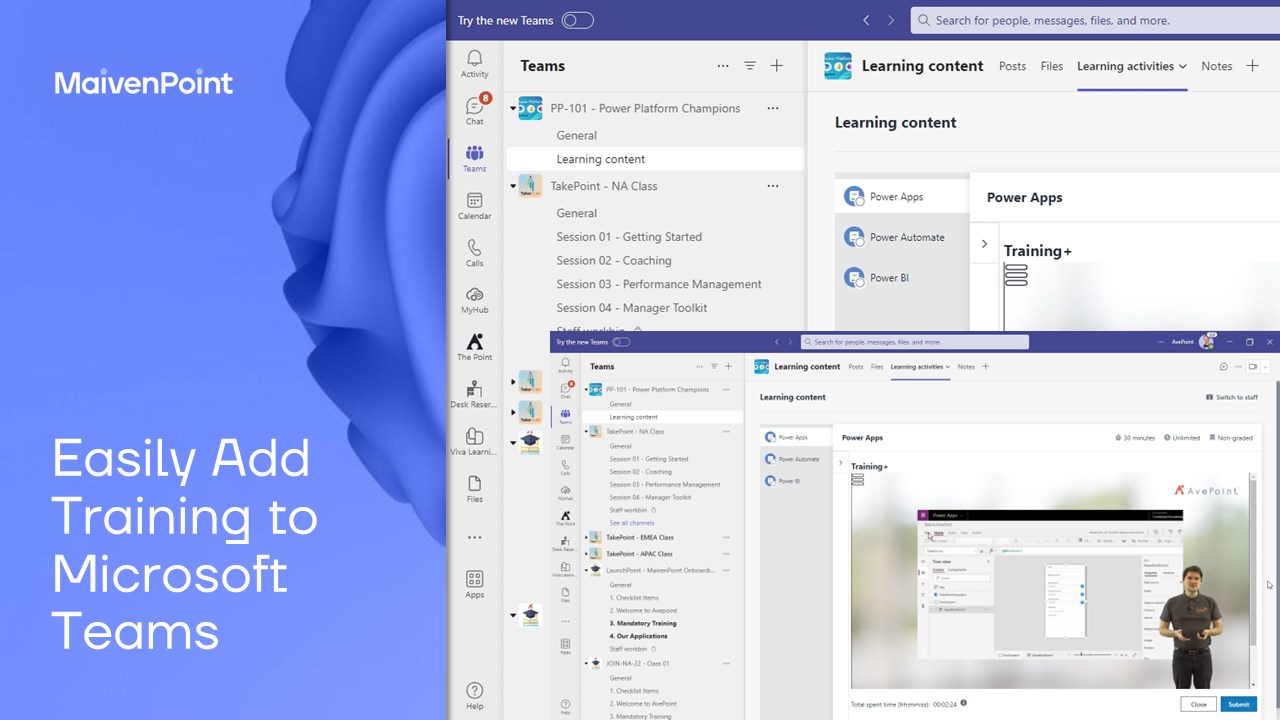Select Power BI activity in small window

796,481
